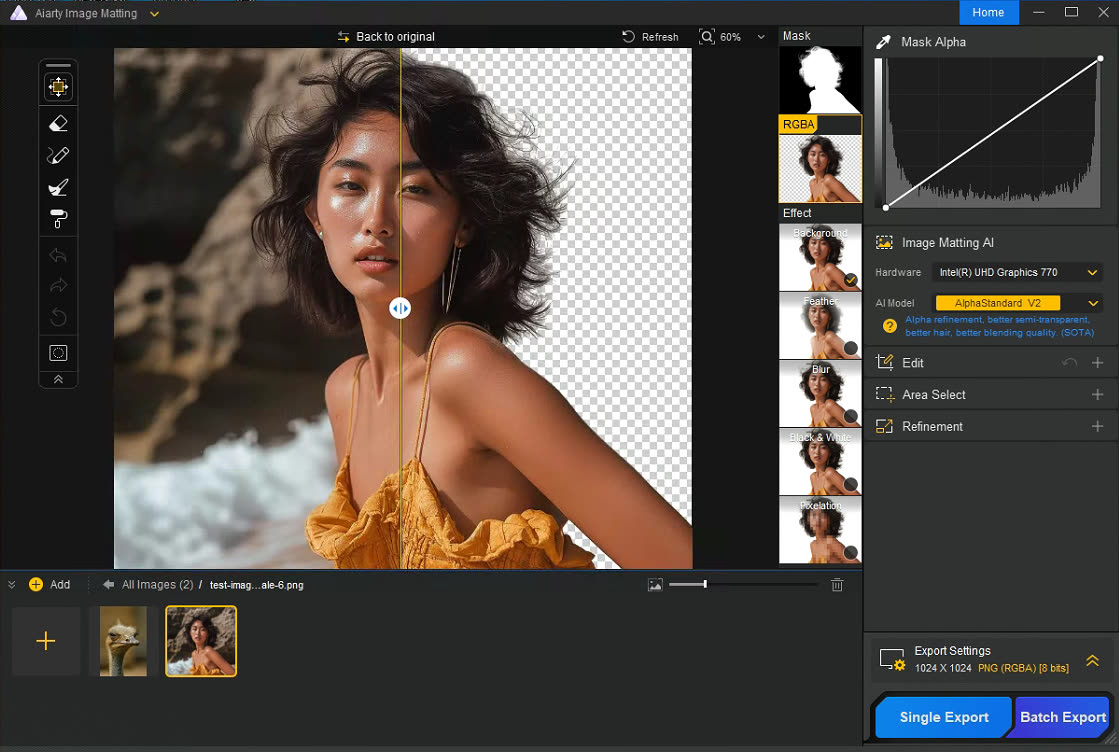The image size is (1119, 752).
Task: Click the Move/Pan tool icon
Action: (58, 87)
